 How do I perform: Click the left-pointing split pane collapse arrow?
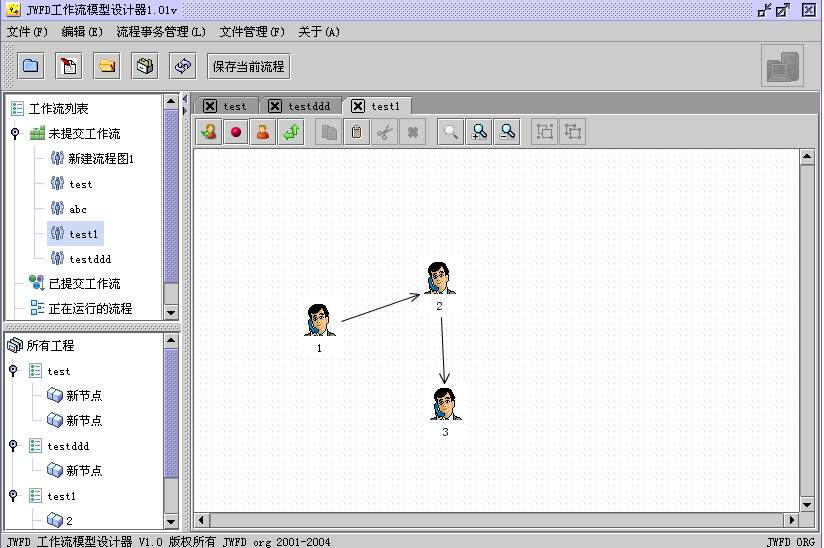pos(185,98)
